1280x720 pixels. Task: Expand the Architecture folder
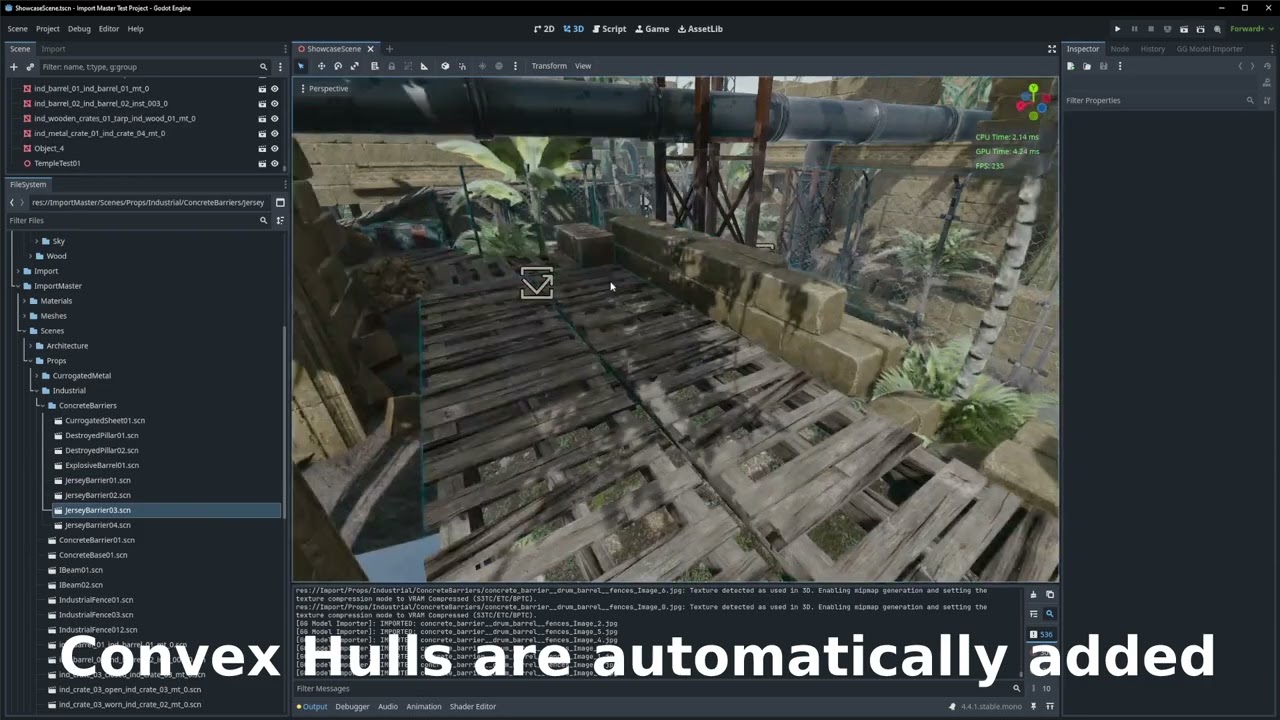coord(28,345)
